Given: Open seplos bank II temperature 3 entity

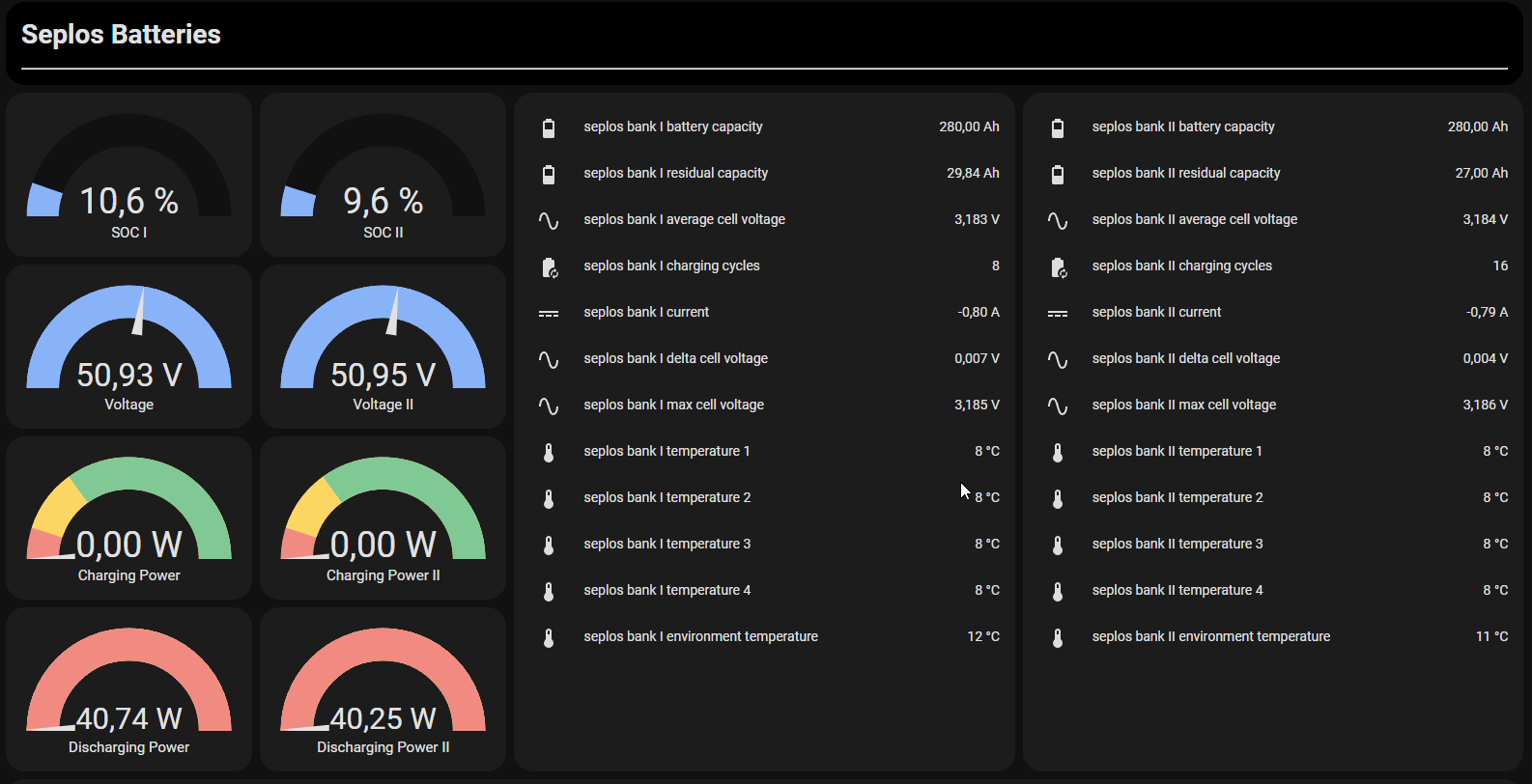Looking at the screenshot, I should 1273,544.
